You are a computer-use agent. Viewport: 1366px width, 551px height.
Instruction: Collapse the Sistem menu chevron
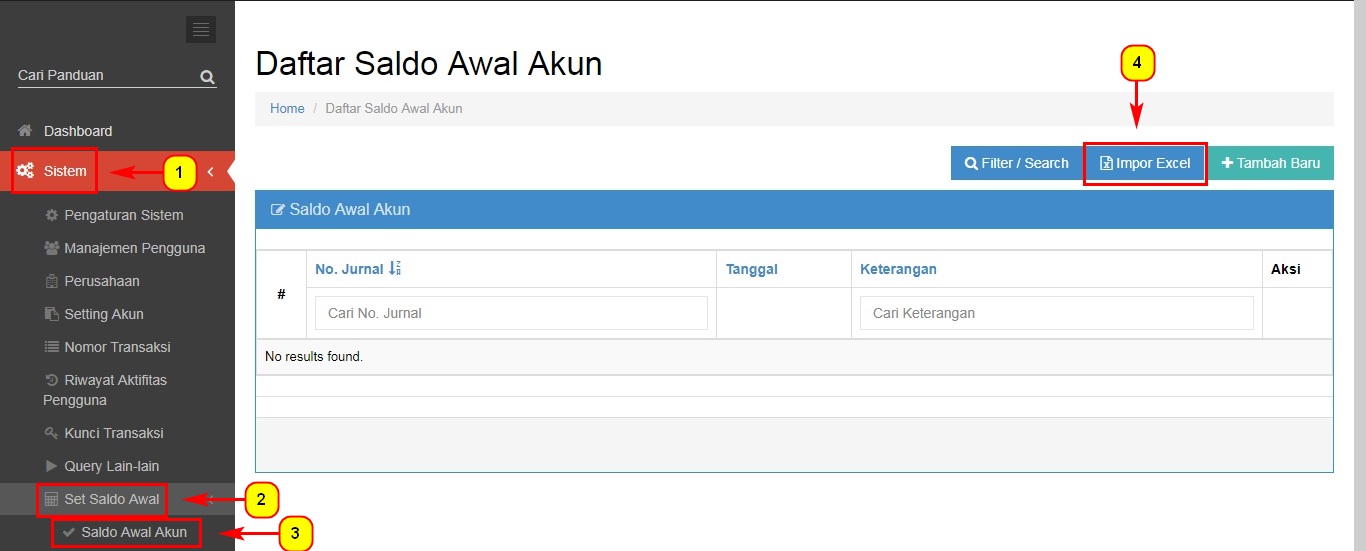[x=210, y=172]
